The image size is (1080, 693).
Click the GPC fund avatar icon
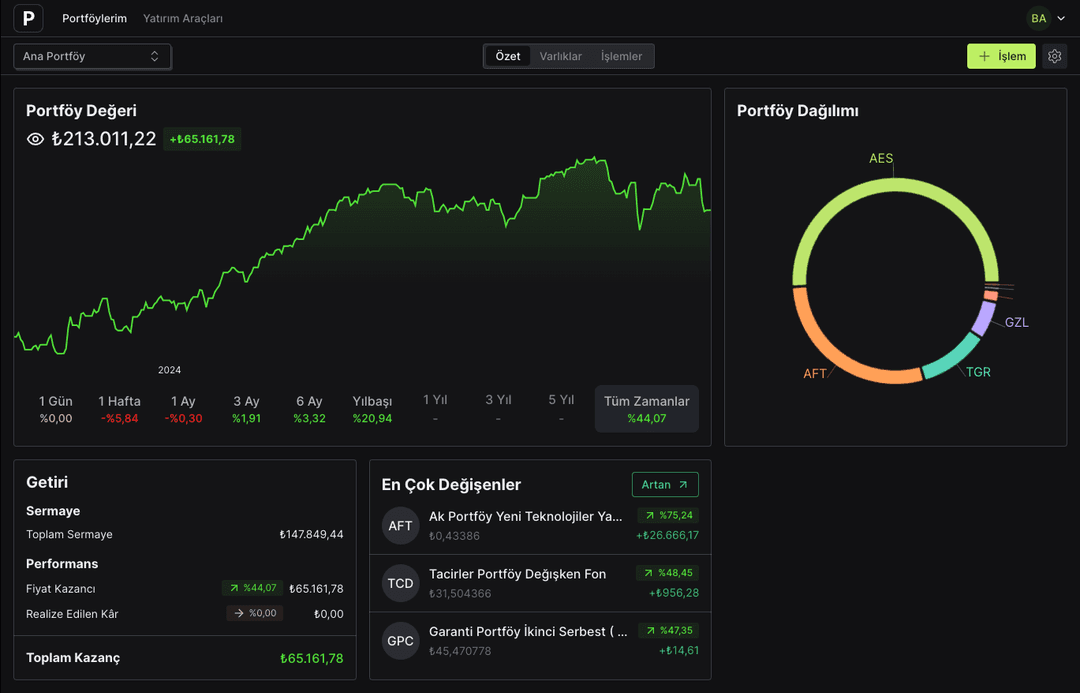pyautogui.click(x=400, y=641)
